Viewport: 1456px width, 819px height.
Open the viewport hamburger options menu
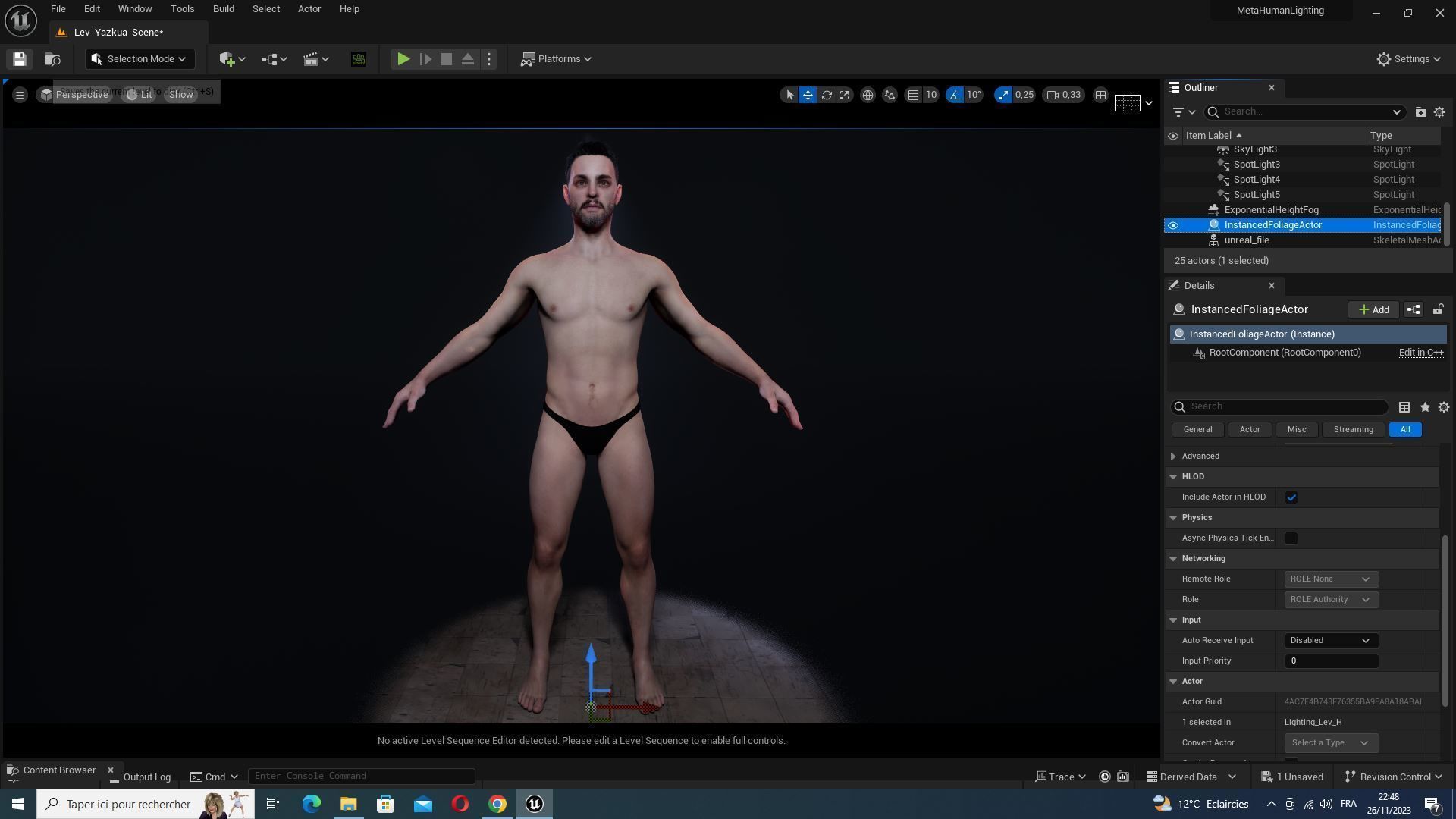pyautogui.click(x=20, y=95)
